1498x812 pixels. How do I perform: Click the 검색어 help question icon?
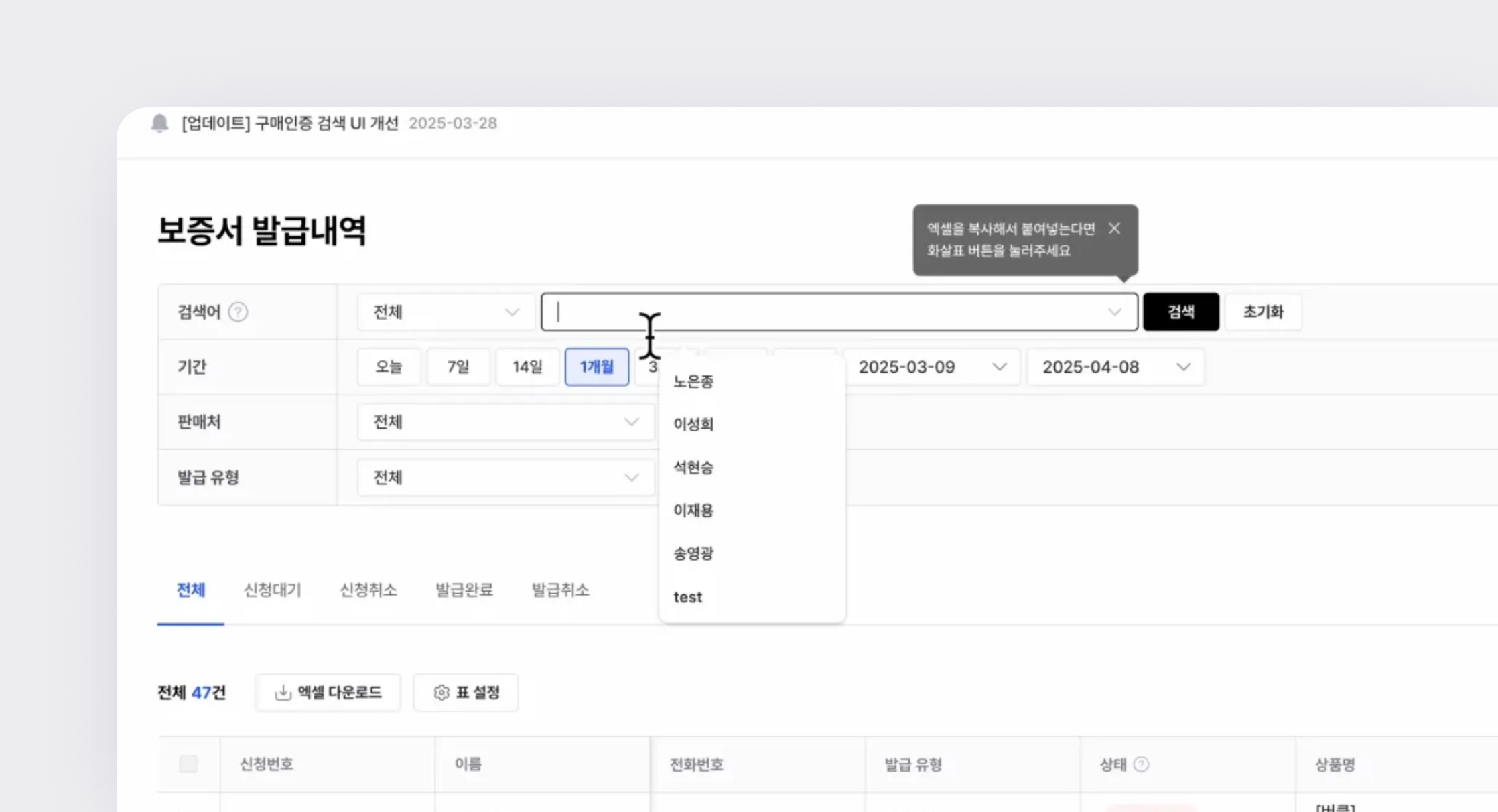[x=238, y=312]
